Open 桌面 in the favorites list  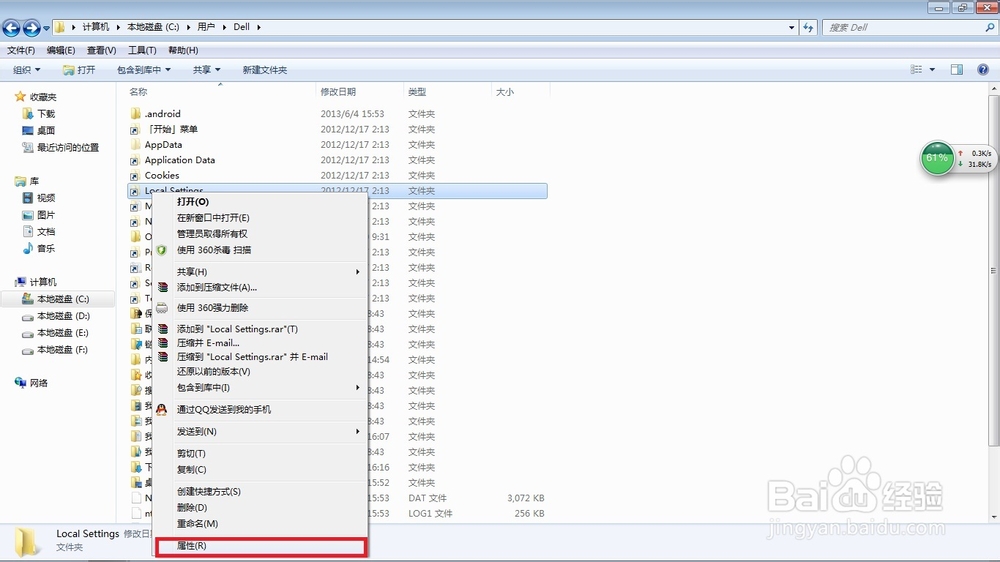pos(39,130)
